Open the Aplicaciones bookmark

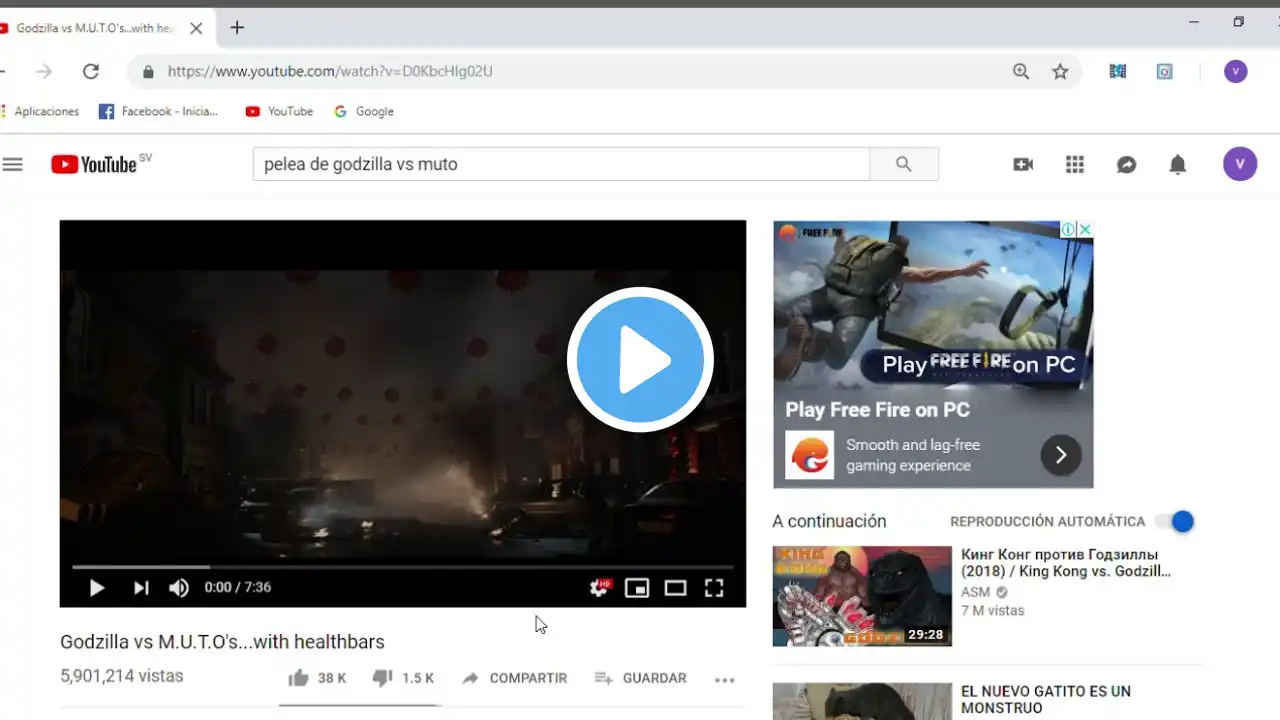[x=40, y=111]
